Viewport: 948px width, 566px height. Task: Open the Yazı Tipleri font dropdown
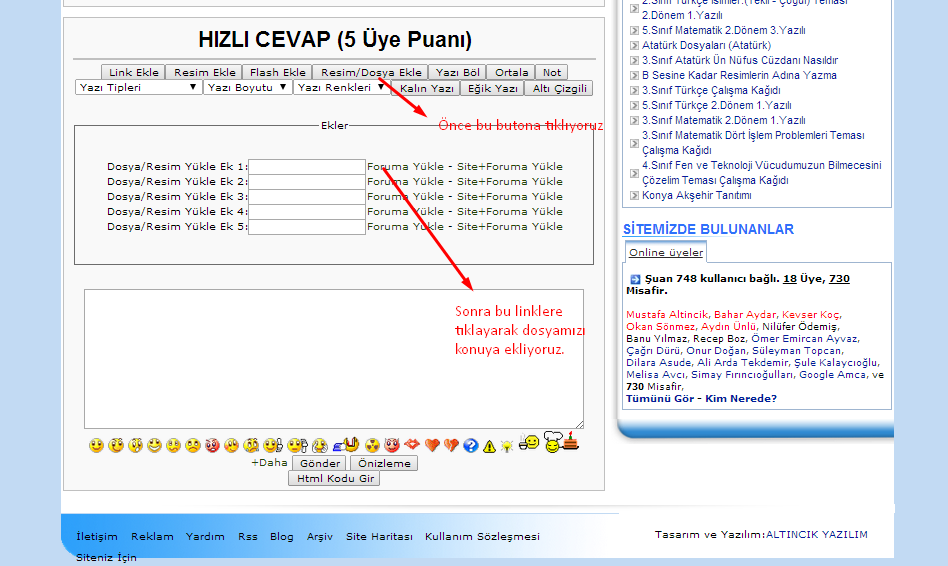(138, 88)
